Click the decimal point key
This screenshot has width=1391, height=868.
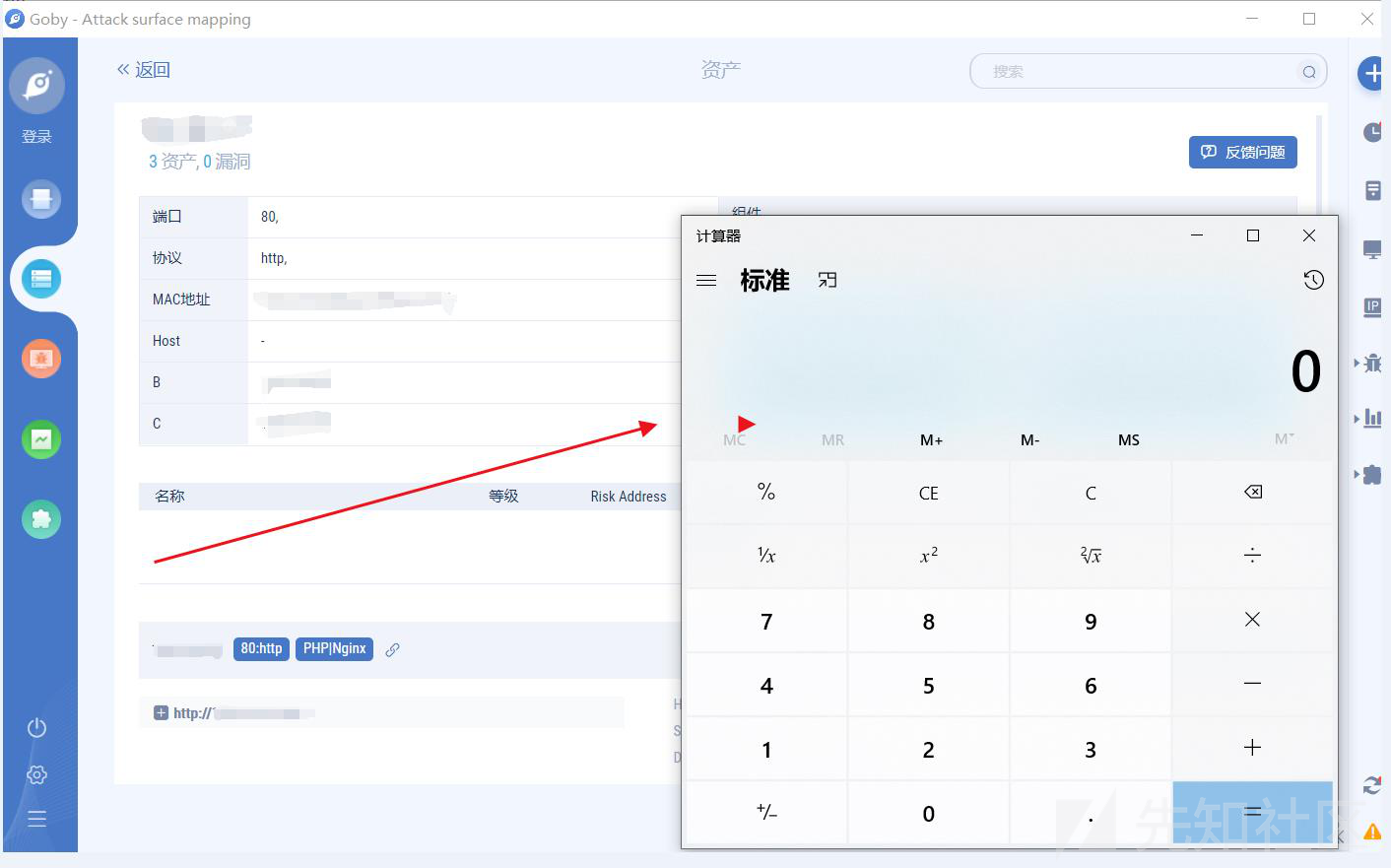[x=1091, y=812]
